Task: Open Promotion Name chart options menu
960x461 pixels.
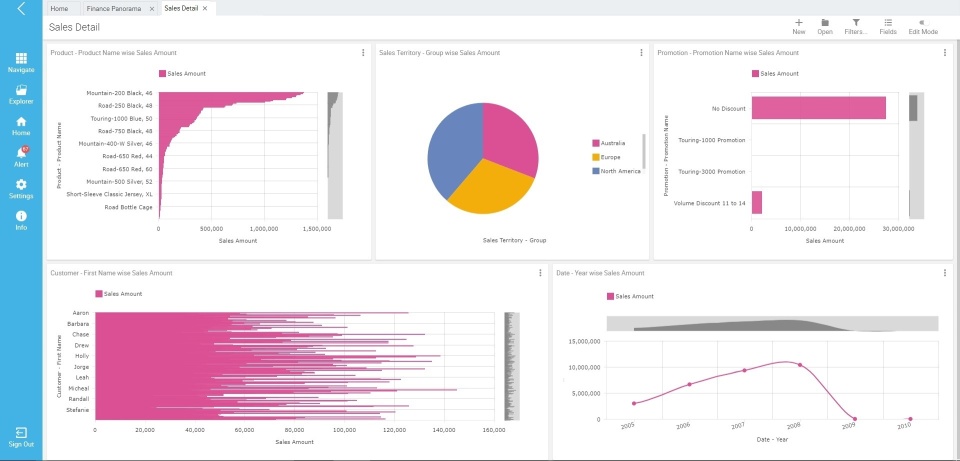Action: coord(945,53)
